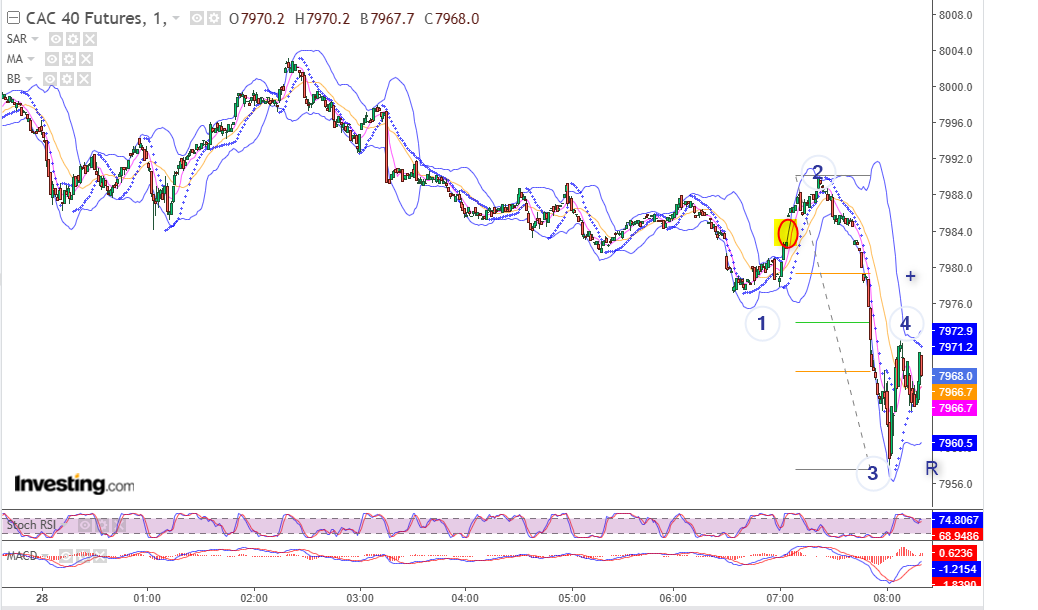The height and width of the screenshot is (610, 1038).
Task: Select wave label 4 circle on chart
Action: pos(906,323)
